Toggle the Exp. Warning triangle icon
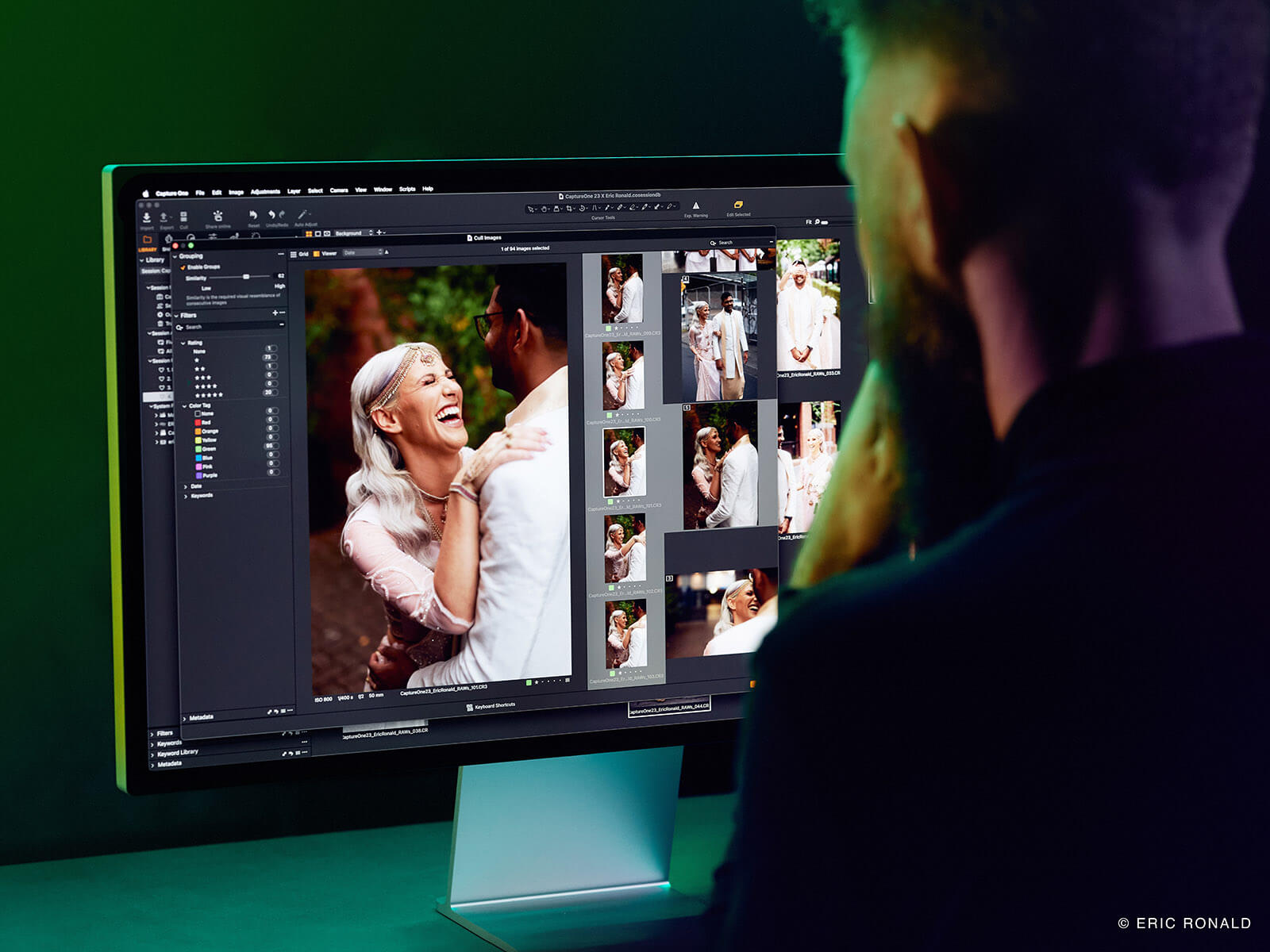 [696, 205]
